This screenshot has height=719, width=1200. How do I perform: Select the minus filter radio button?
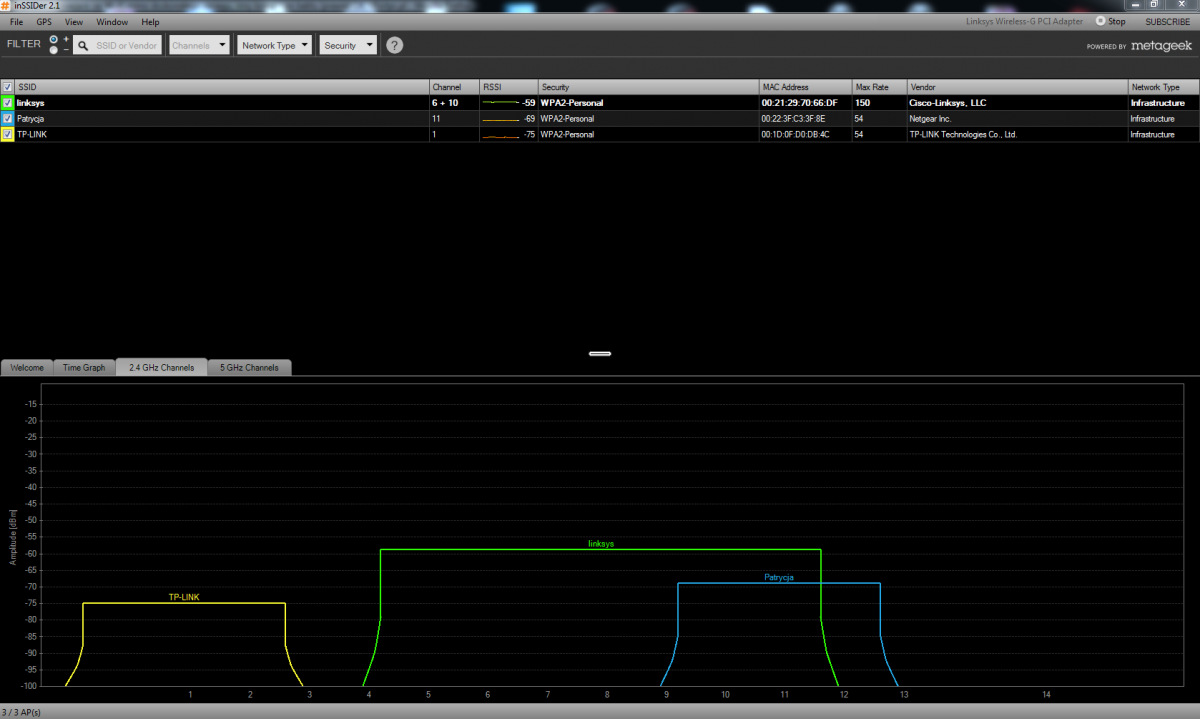click(x=54, y=50)
